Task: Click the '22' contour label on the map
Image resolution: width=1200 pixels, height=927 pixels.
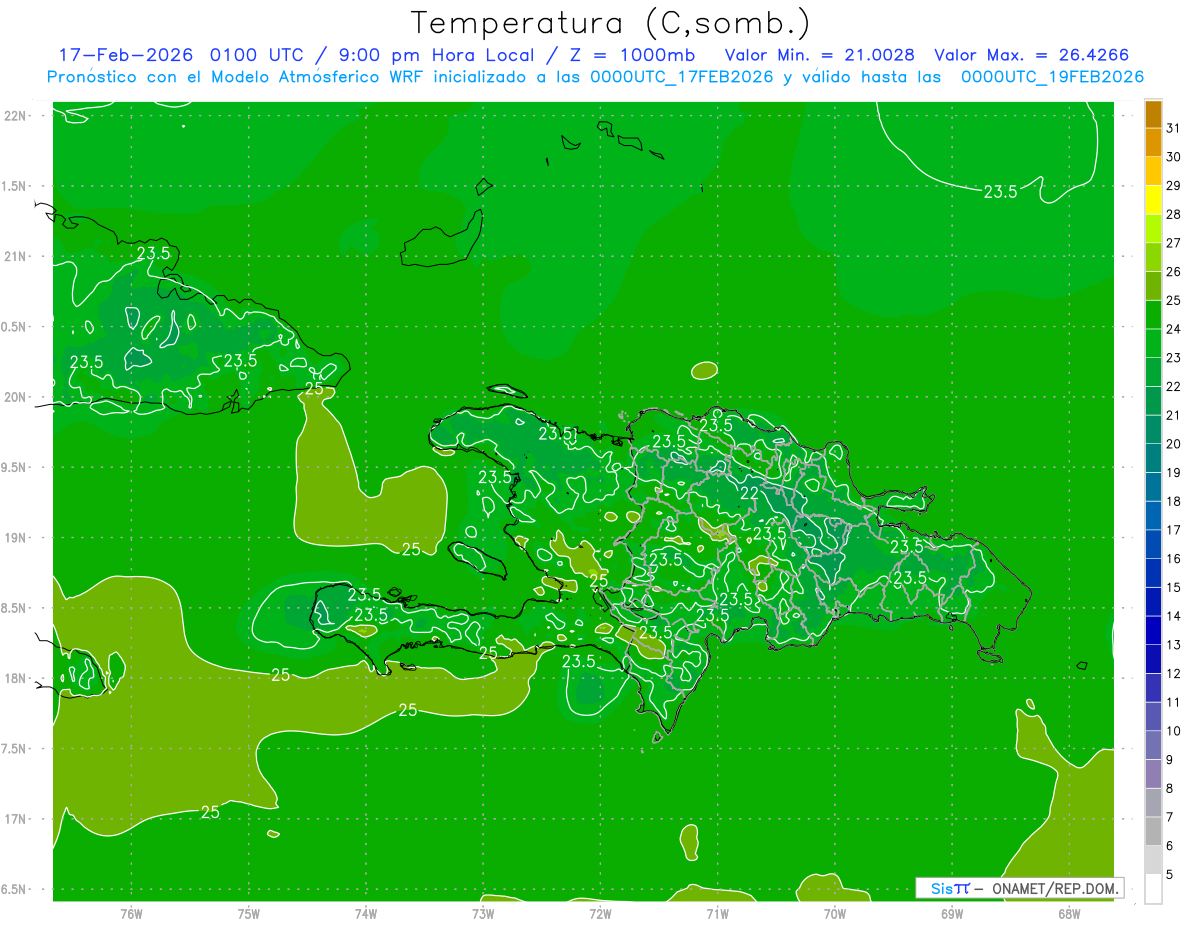Action: click(x=750, y=493)
